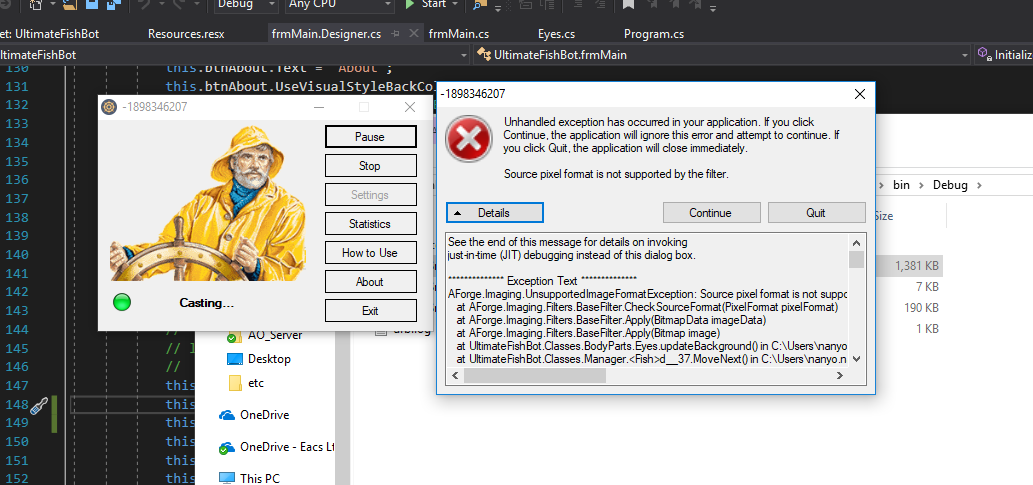Image resolution: width=1033 pixels, height=485 pixels.
Task: Click the horizontal scrollbar thumb in exception details
Action: [534, 376]
